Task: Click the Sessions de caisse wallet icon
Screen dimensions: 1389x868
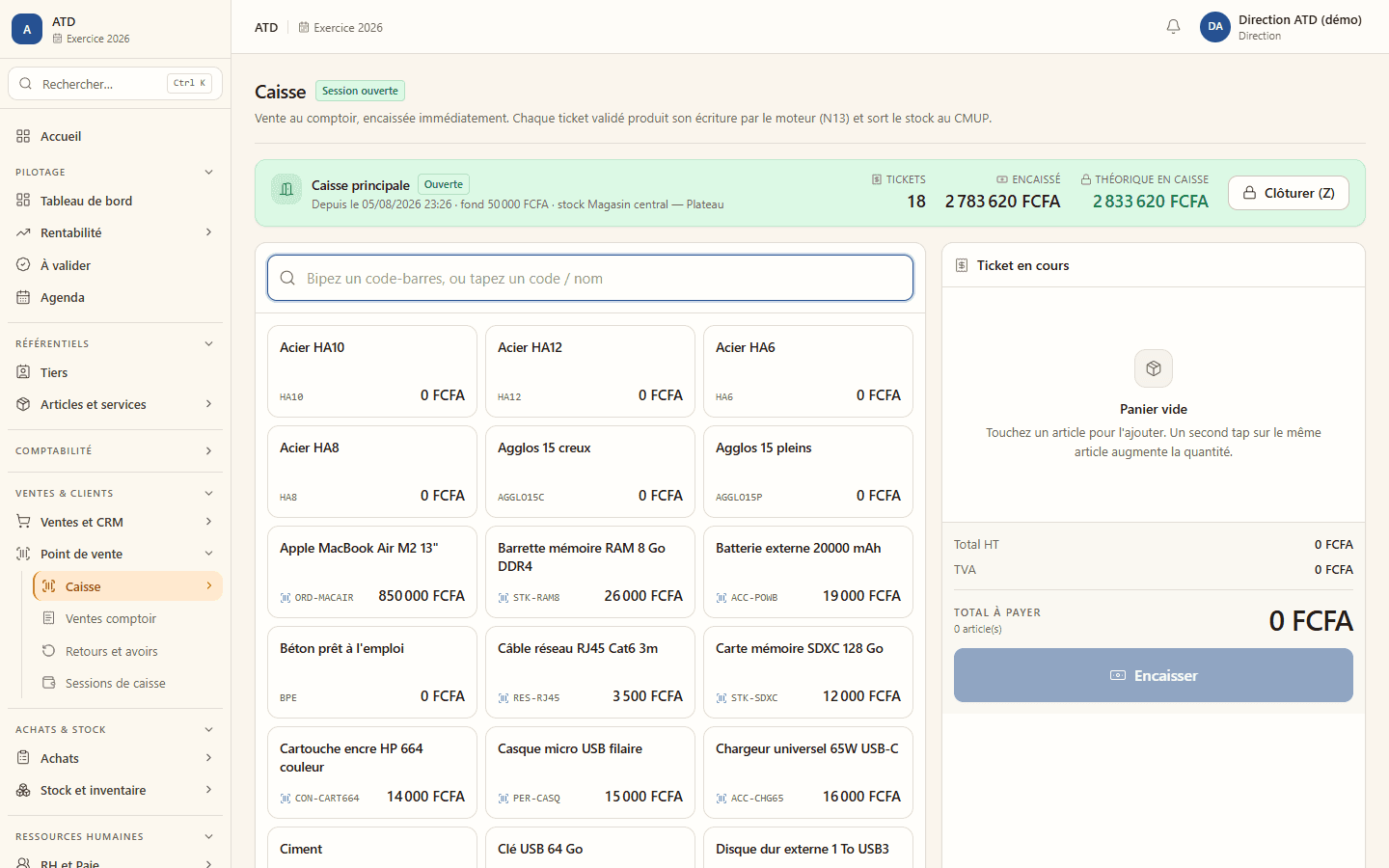Action: 48,683
